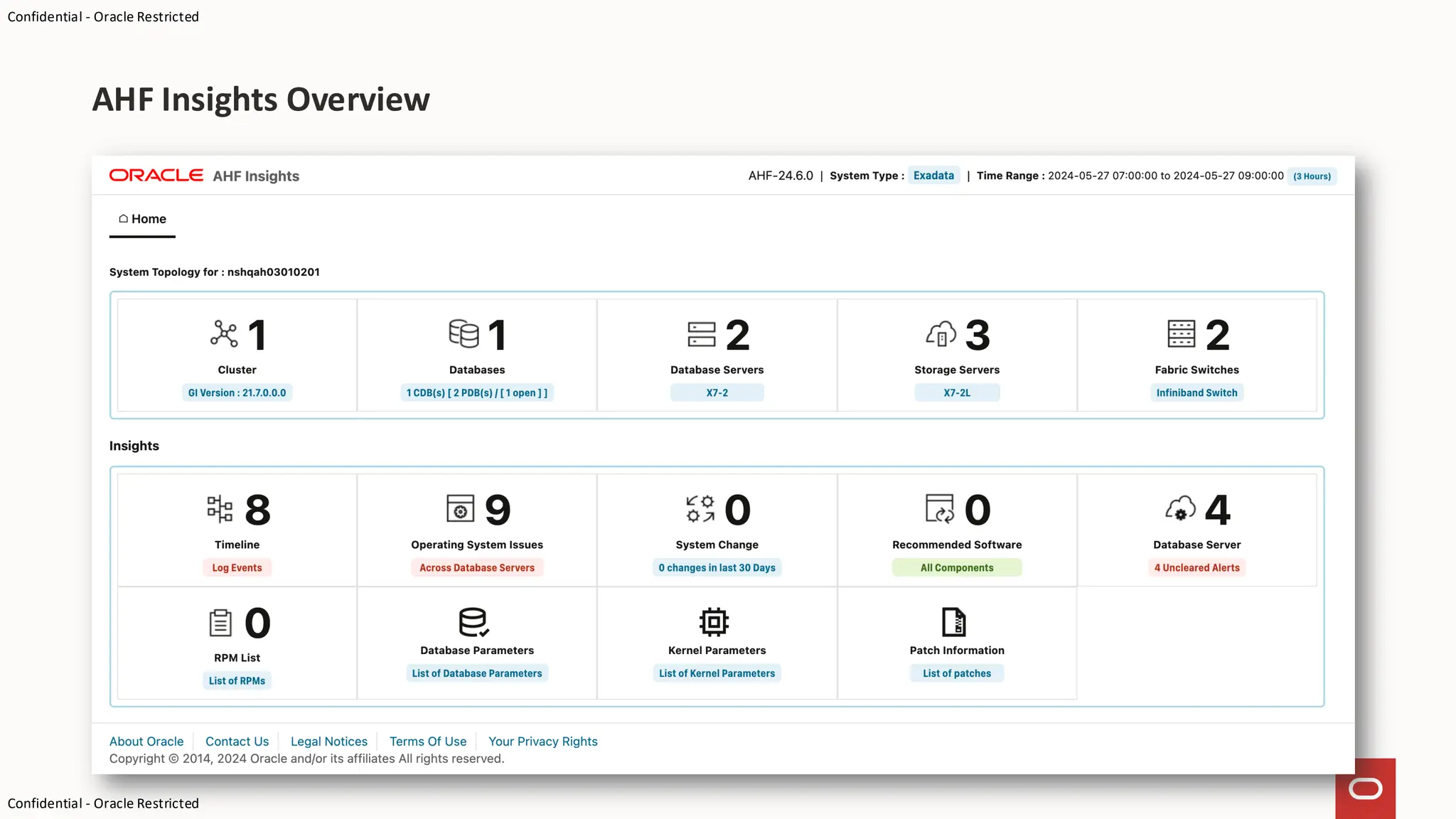Viewport: 1456px width, 819px height.
Task: Open the List of patches link
Action: coord(957,674)
